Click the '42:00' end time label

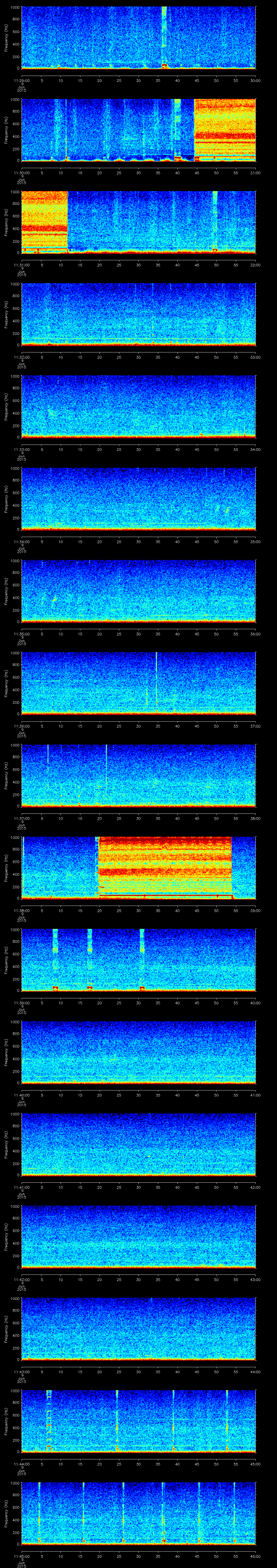point(255,1187)
